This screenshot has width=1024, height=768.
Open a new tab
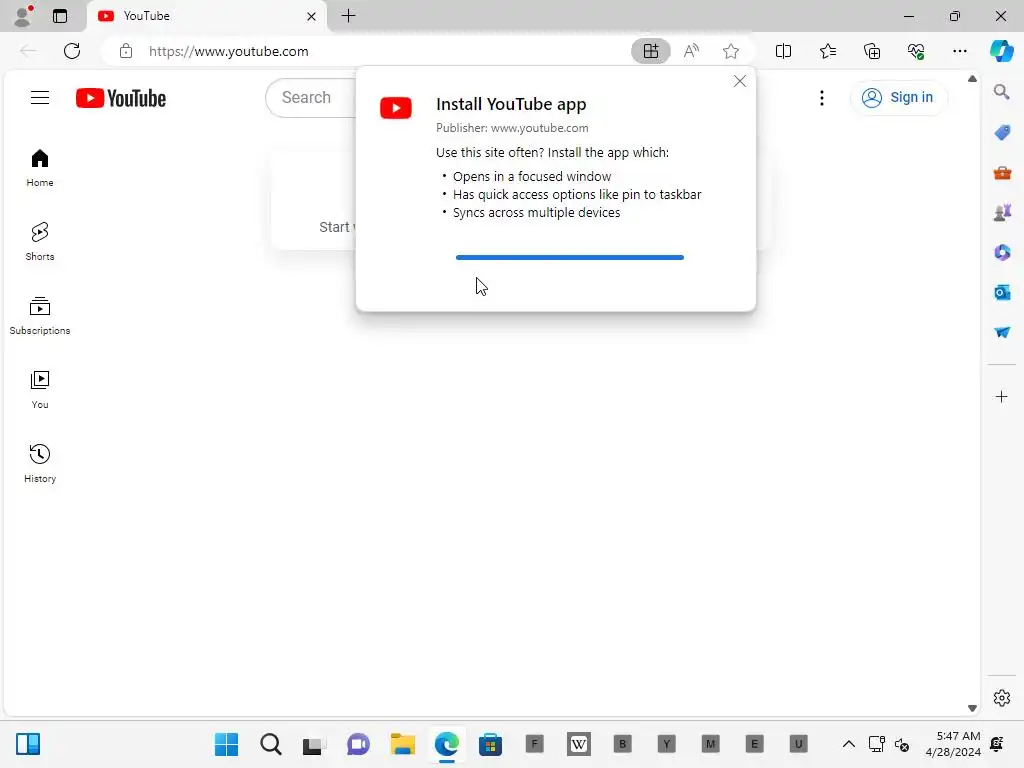click(x=349, y=16)
